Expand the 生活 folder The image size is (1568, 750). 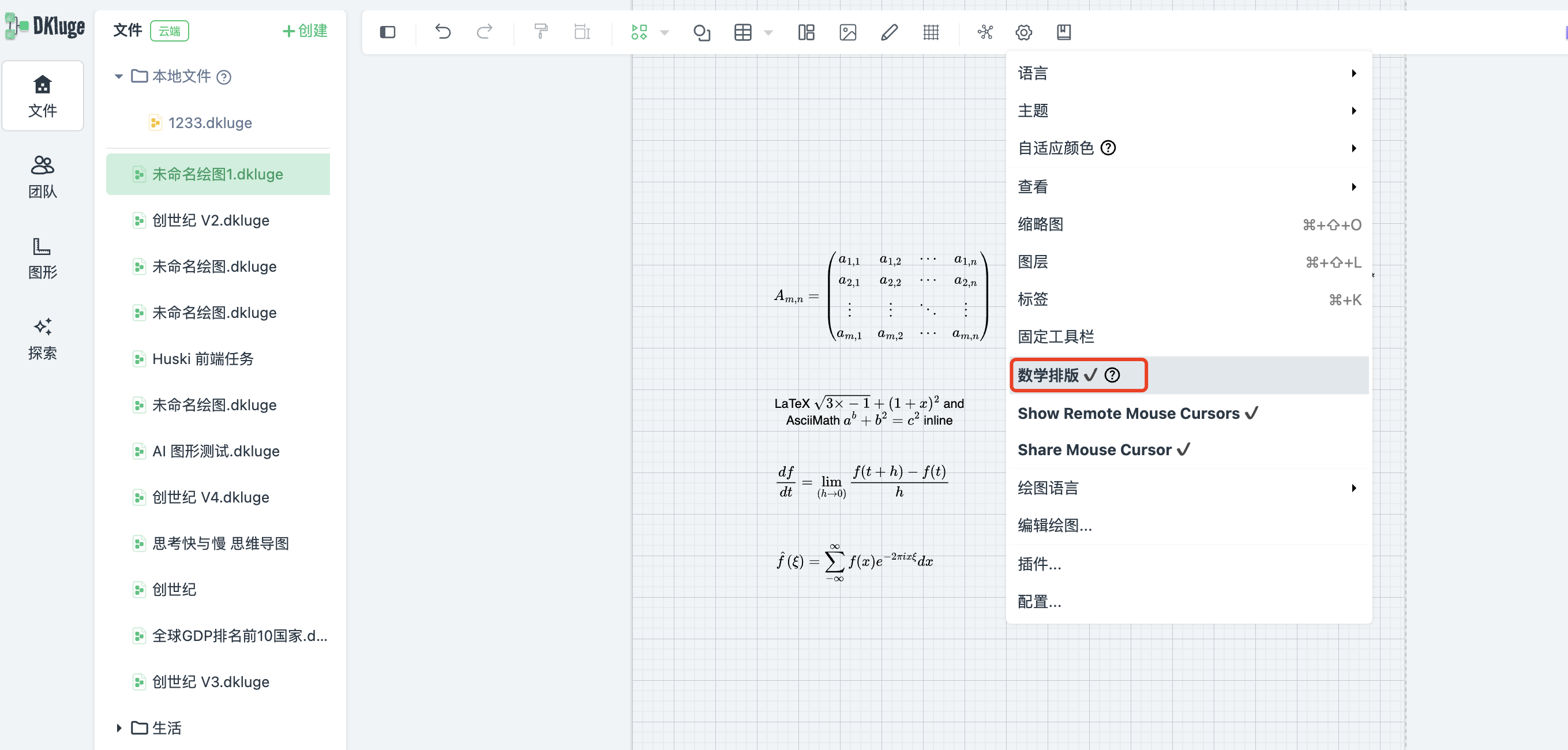point(119,727)
